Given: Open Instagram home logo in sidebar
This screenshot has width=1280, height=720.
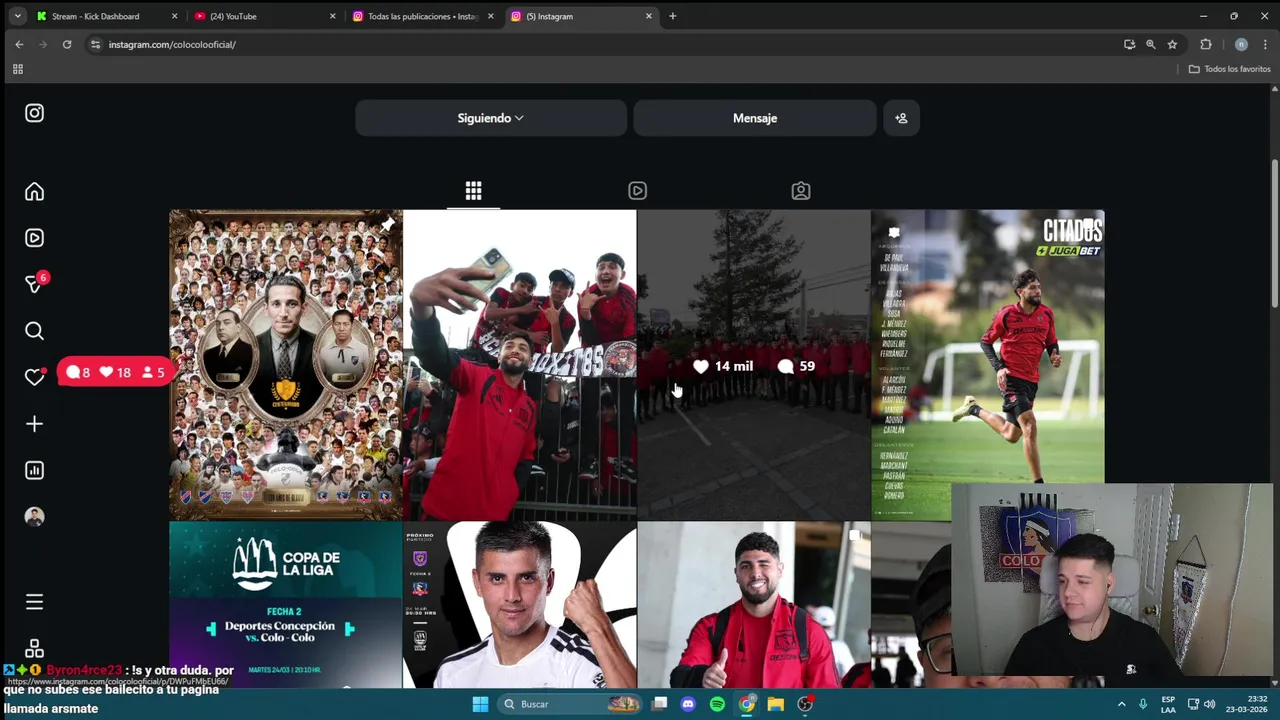Looking at the screenshot, I should pos(34,113).
